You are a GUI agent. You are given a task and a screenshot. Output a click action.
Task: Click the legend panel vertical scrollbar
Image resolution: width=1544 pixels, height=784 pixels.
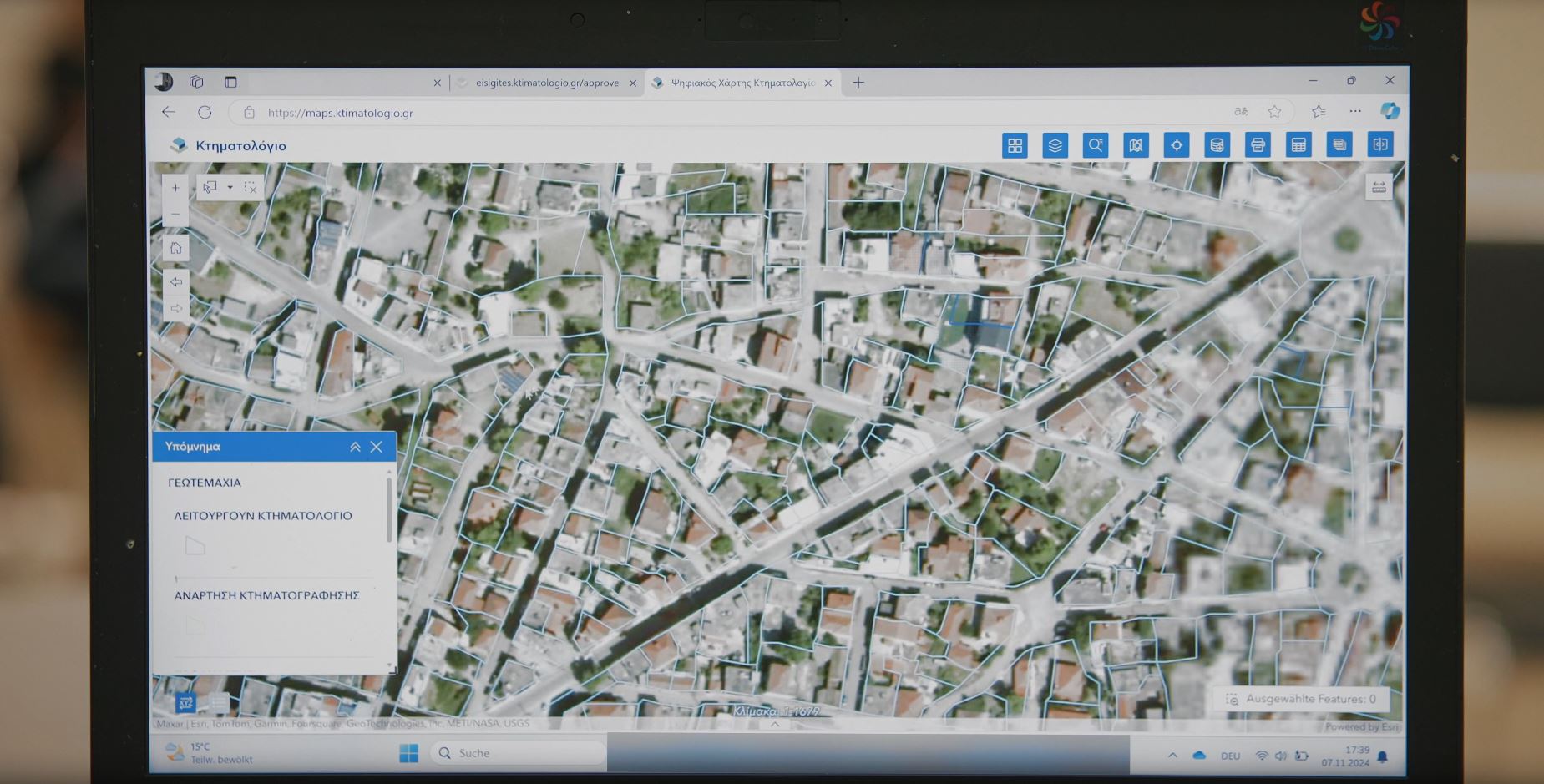coord(389,511)
